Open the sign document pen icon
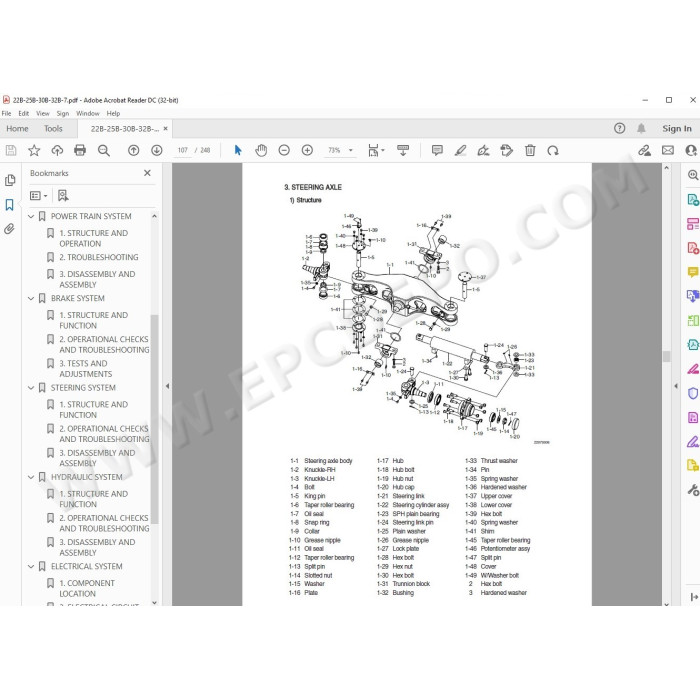Image resolution: width=700 pixels, height=700 pixels. coord(483,150)
